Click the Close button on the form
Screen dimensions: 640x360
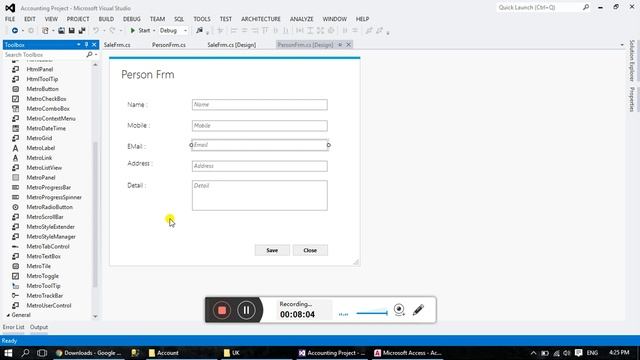tap(310, 250)
